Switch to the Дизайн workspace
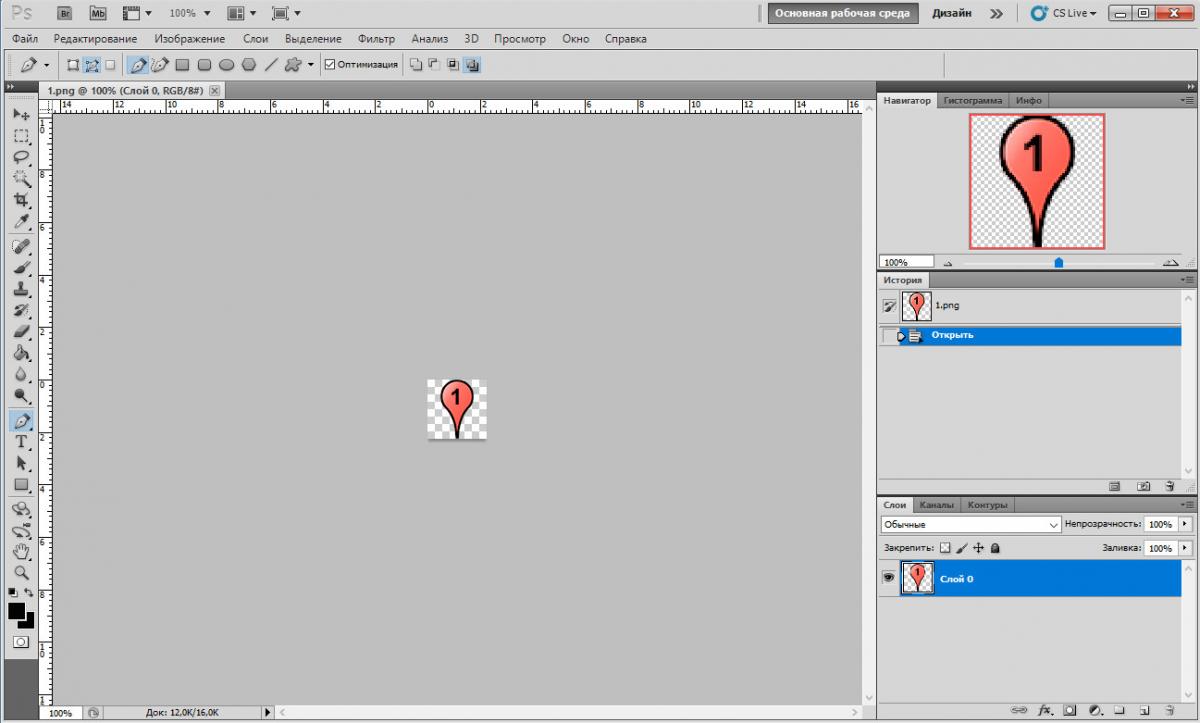The height and width of the screenshot is (723, 1200). (951, 13)
